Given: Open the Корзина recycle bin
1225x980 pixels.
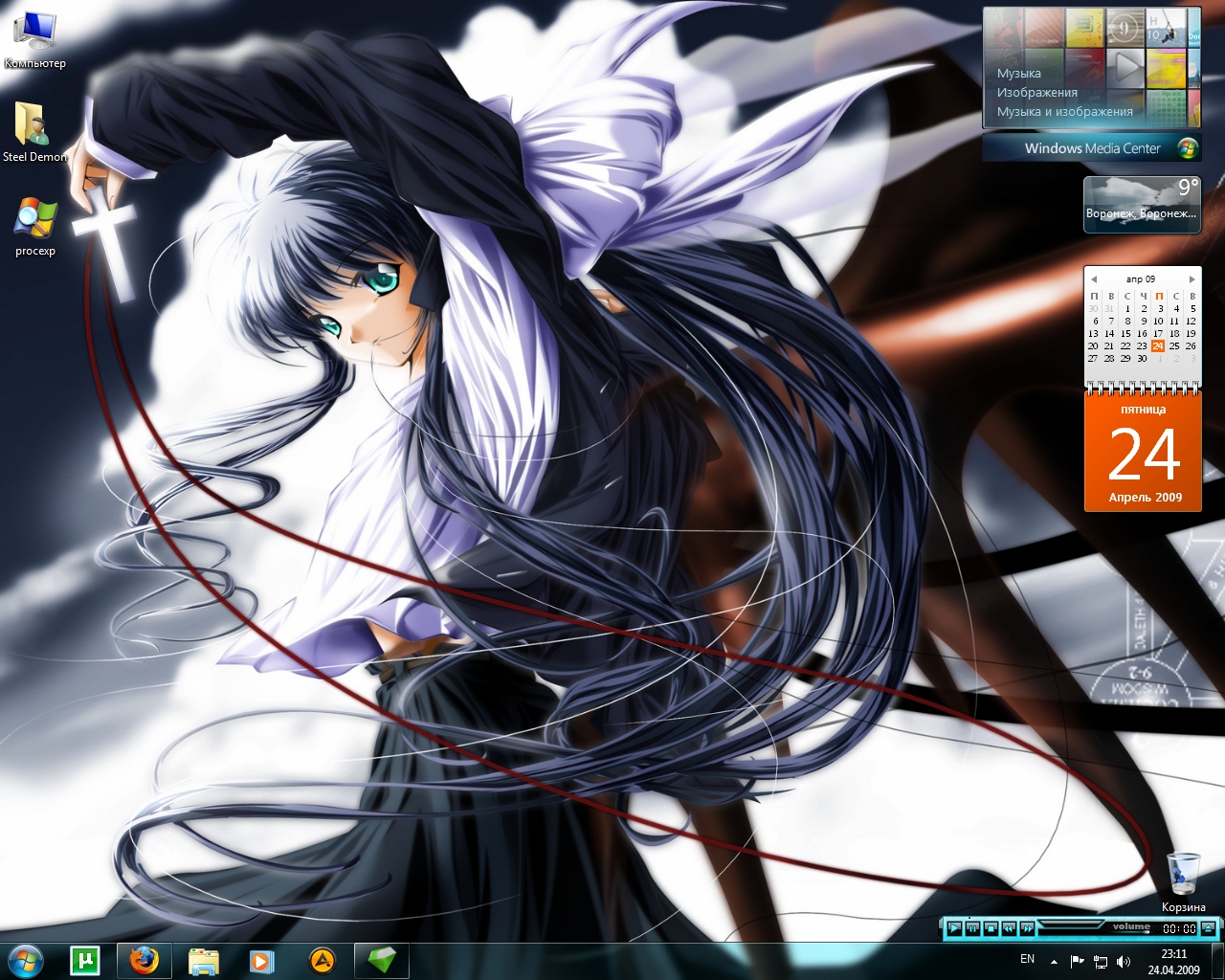Looking at the screenshot, I should pyautogui.click(x=1184, y=881).
